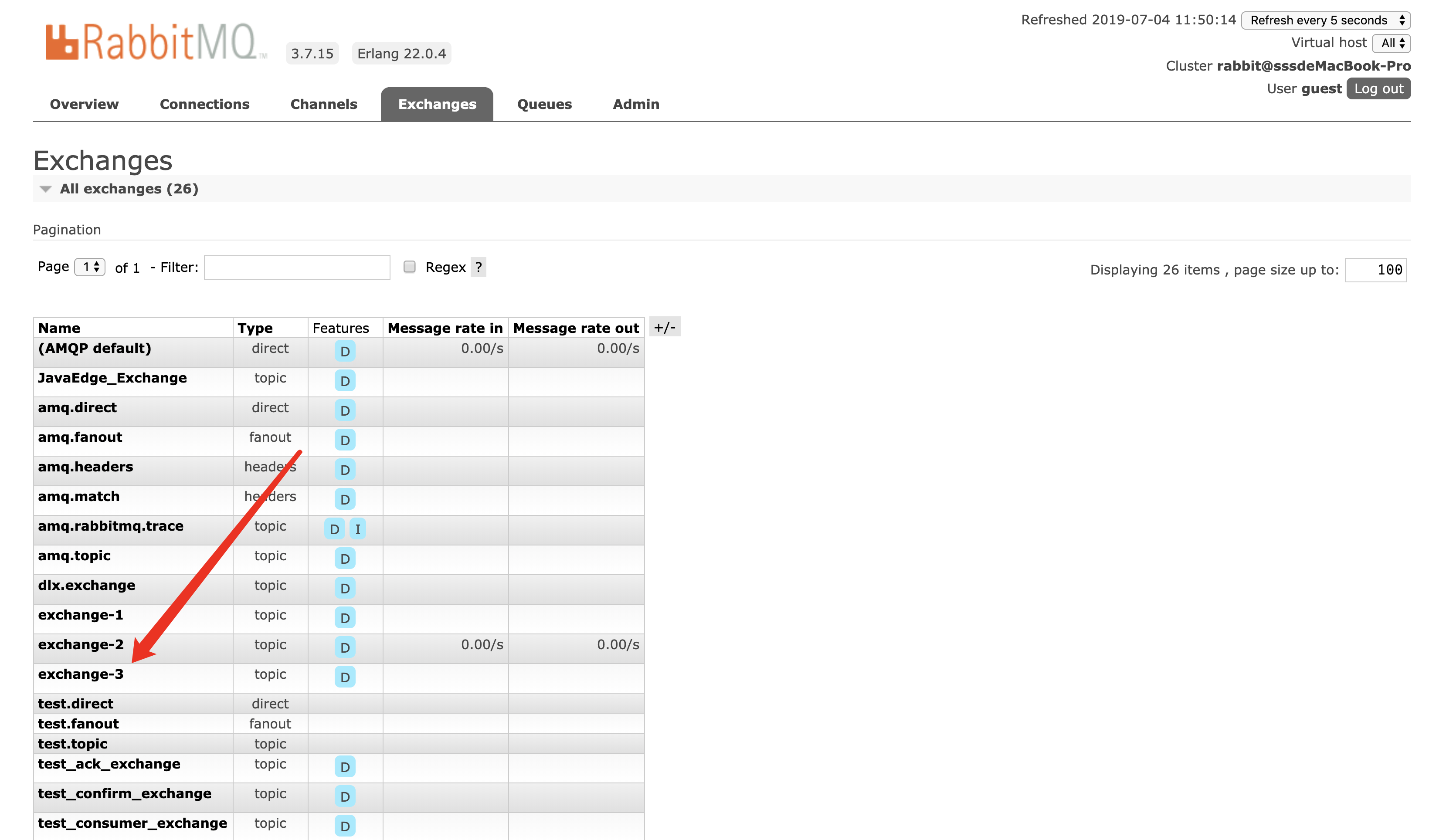Click the Regex help question mark
The height and width of the screenshot is (840, 1446).
click(x=478, y=268)
